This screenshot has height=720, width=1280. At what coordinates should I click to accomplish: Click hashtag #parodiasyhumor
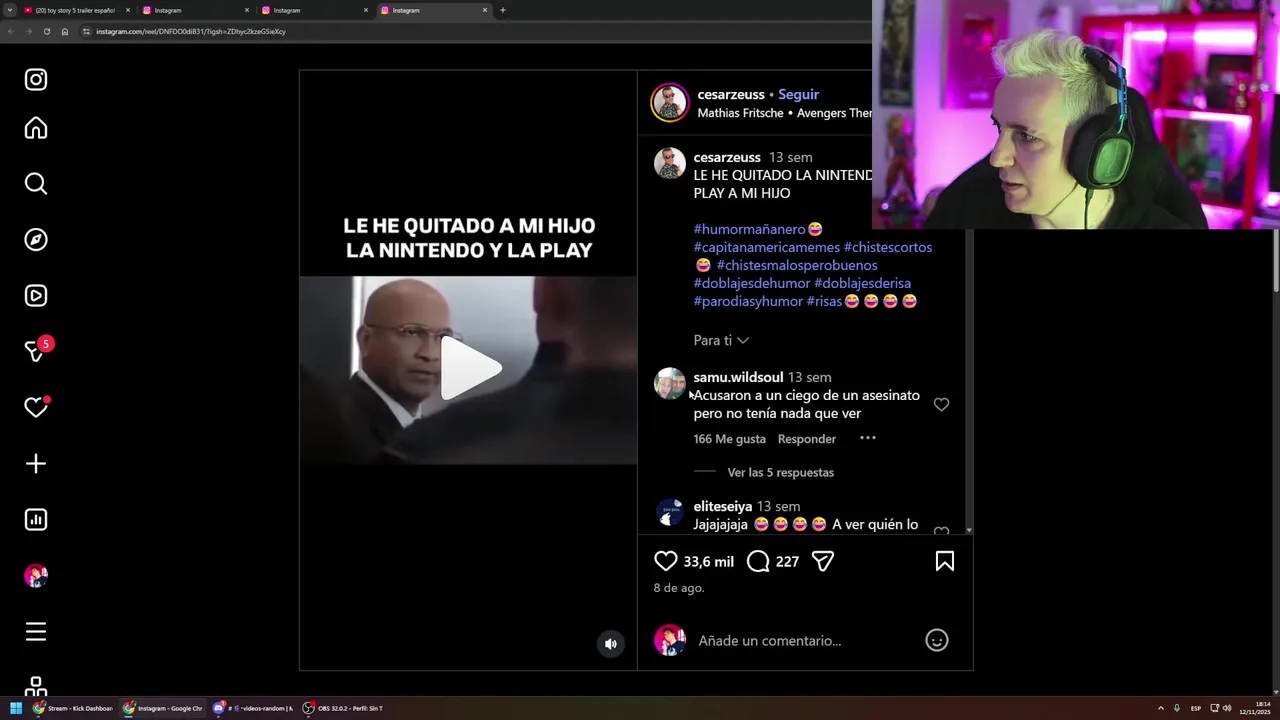pos(748,301)
